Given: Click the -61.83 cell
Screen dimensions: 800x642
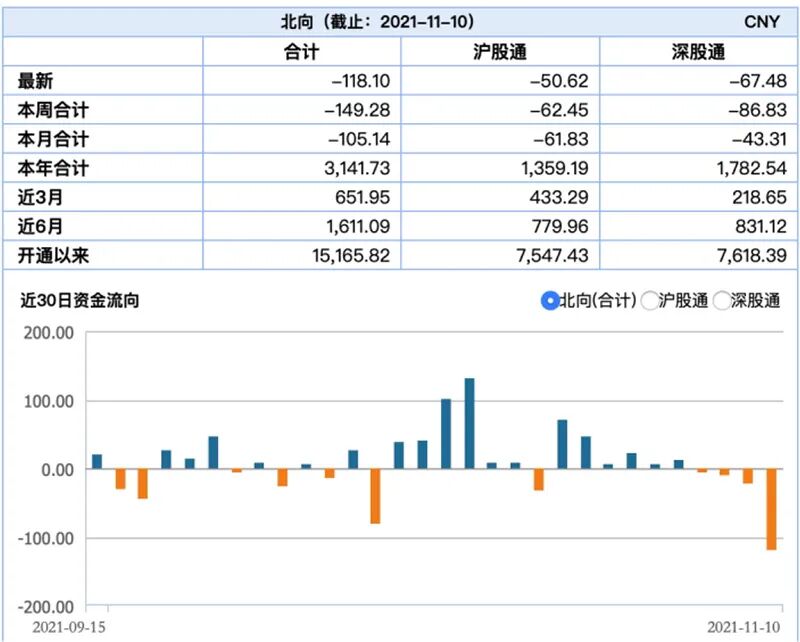Looking at the screenshot, I should 561,139.
